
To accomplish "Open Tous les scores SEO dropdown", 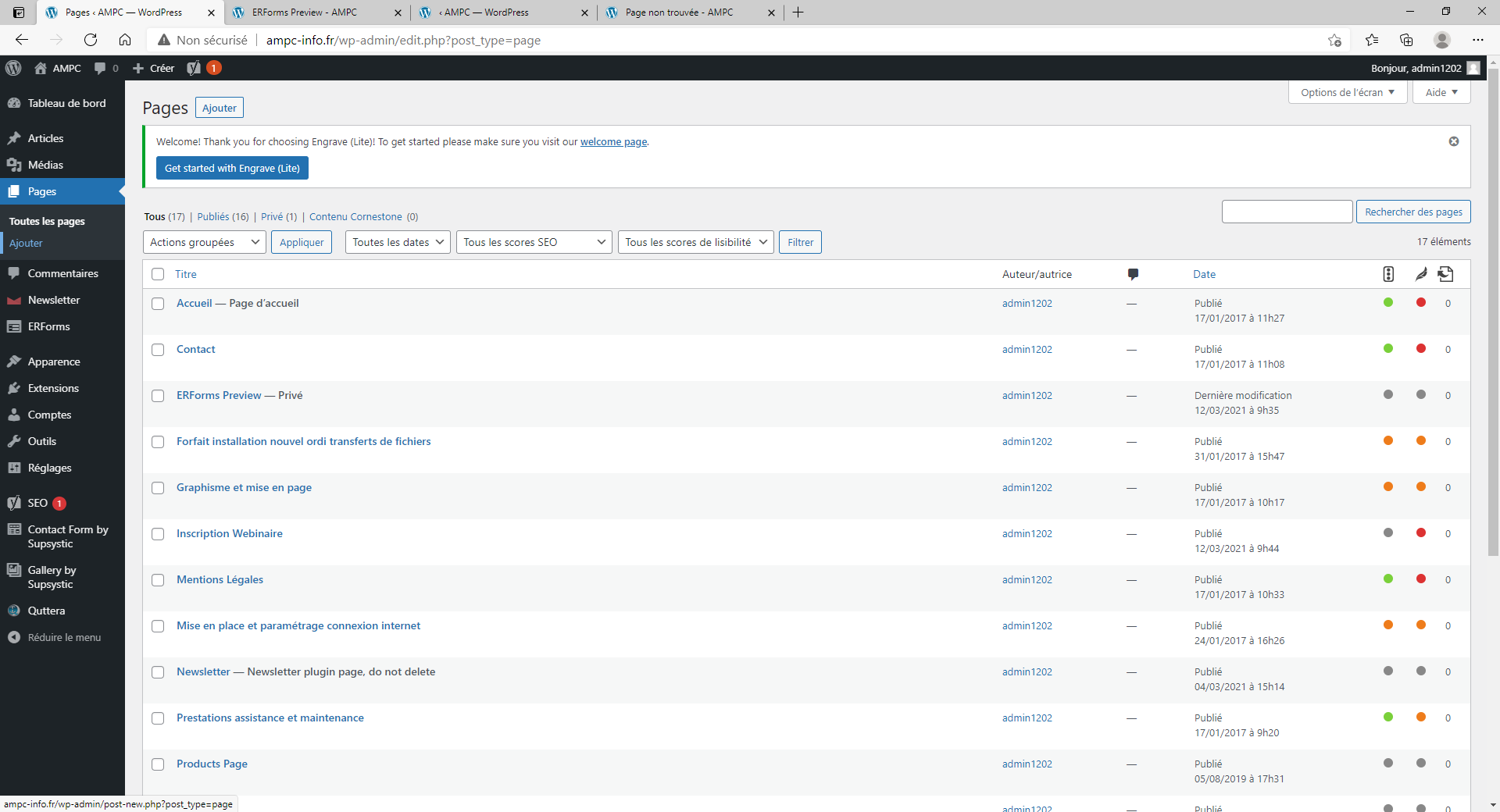I will point(534,242).
